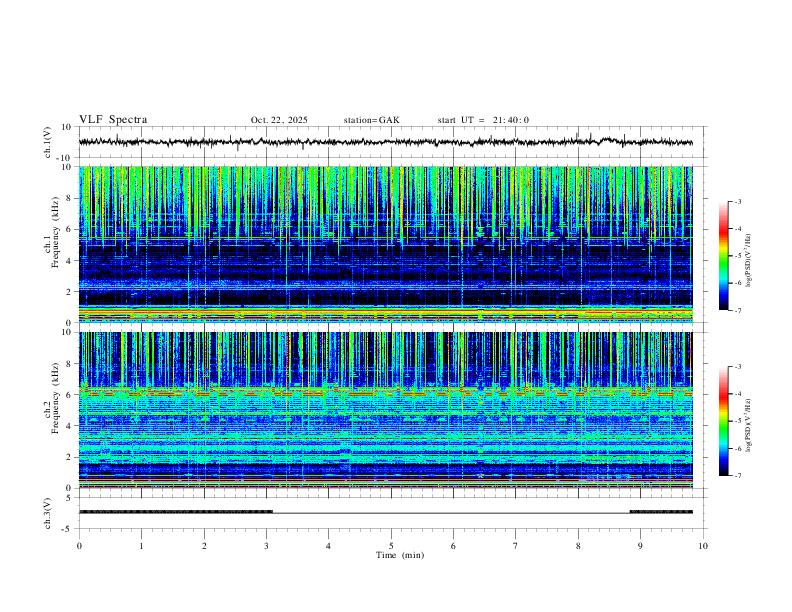Click the time axis tick label "10"
The height and width of the screenshot is (612, 792).
click(703, 546)
